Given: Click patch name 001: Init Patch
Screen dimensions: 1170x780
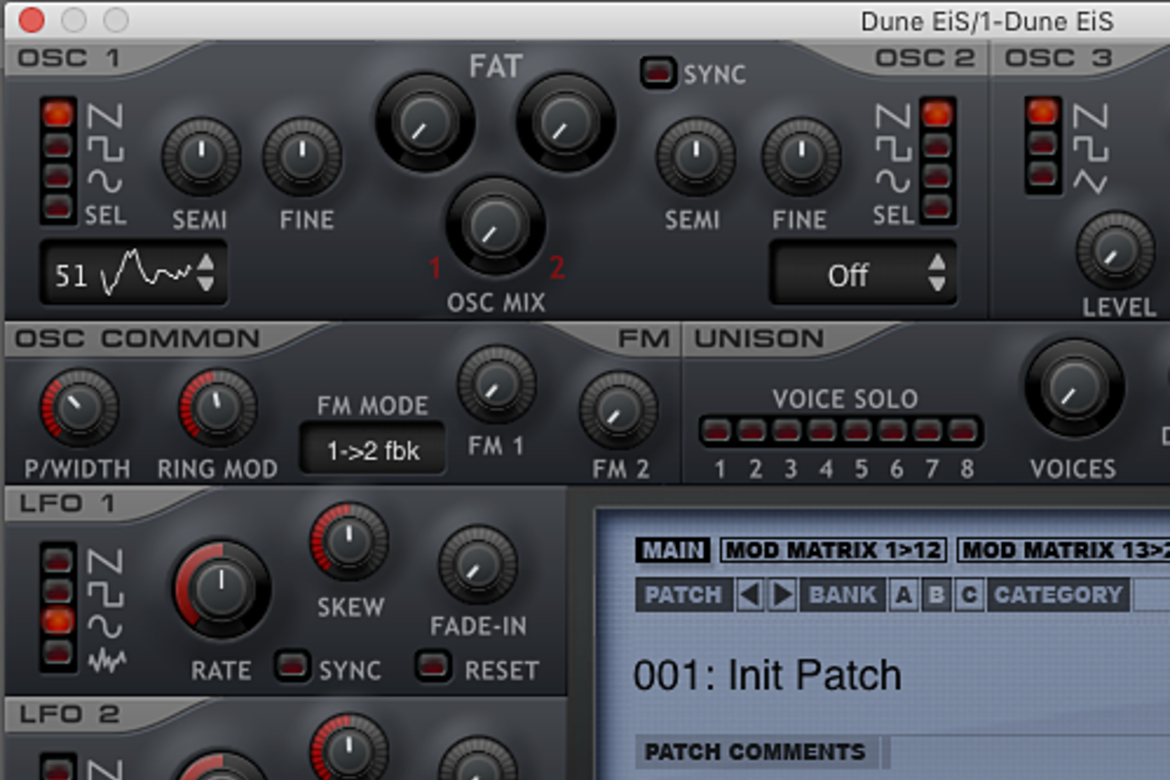Looking at the screenshot, I should click(767, 675).
